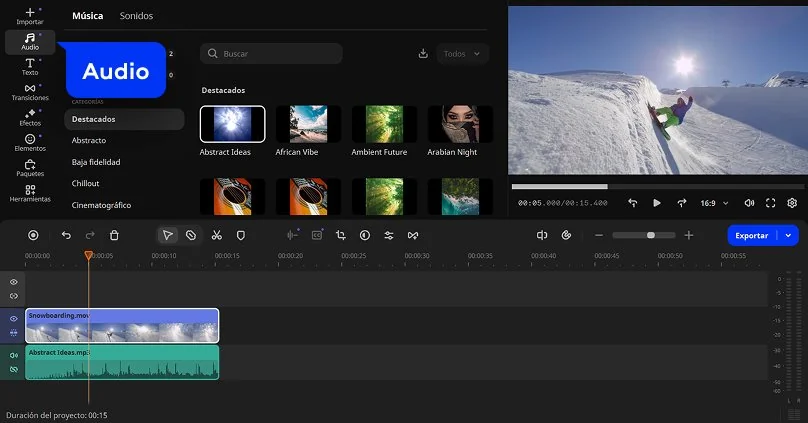Image resolution: width=808 pixels, height=423 pixels.
Task: Open the Transiciones panel in sidebar
Action: [29, 91]
